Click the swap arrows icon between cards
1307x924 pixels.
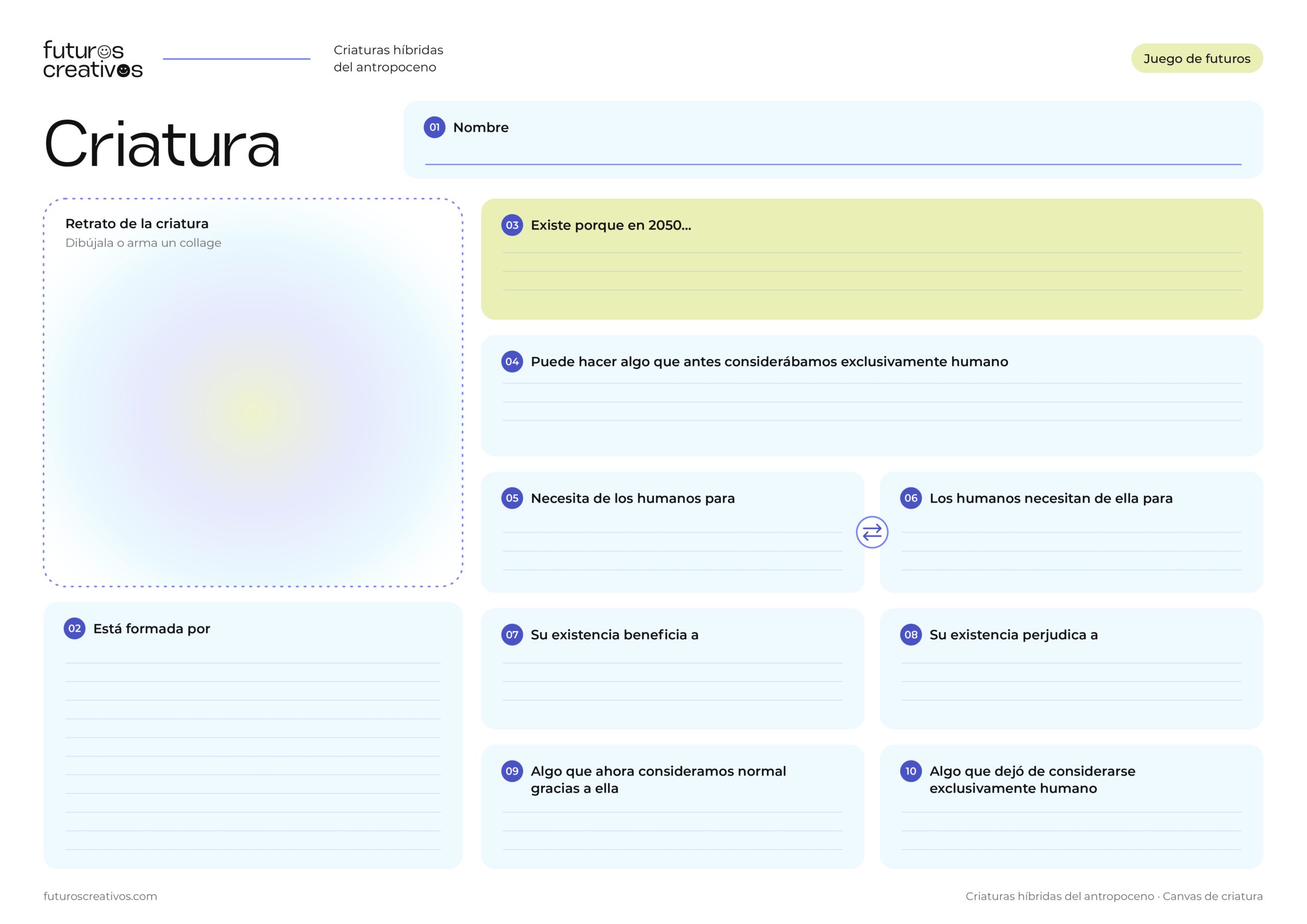(x=872, y=532)
